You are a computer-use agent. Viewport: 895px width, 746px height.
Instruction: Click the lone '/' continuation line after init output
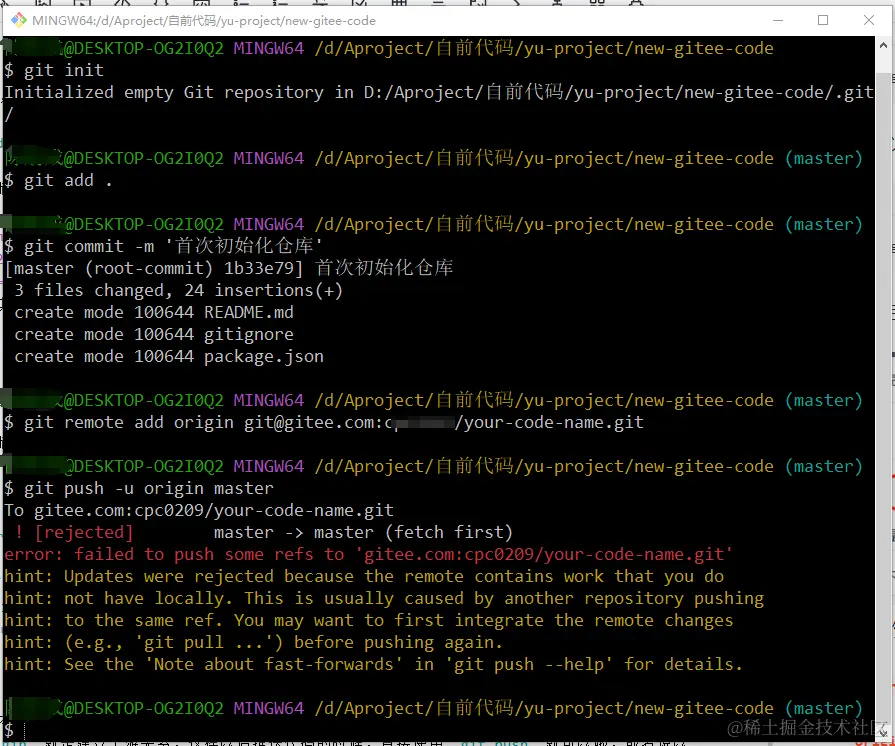pyautogui.click(x=9, y=115)
